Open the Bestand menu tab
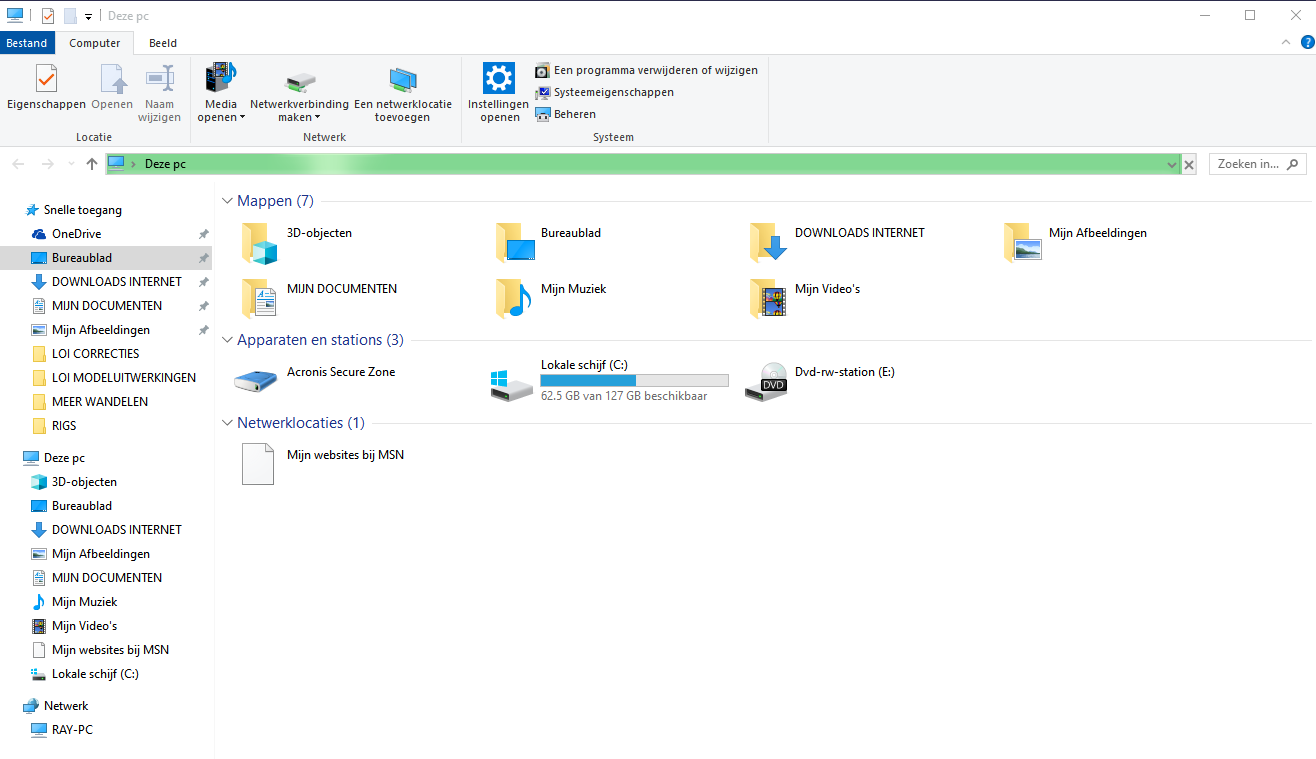1316x759 pixels. pos(27,43)
